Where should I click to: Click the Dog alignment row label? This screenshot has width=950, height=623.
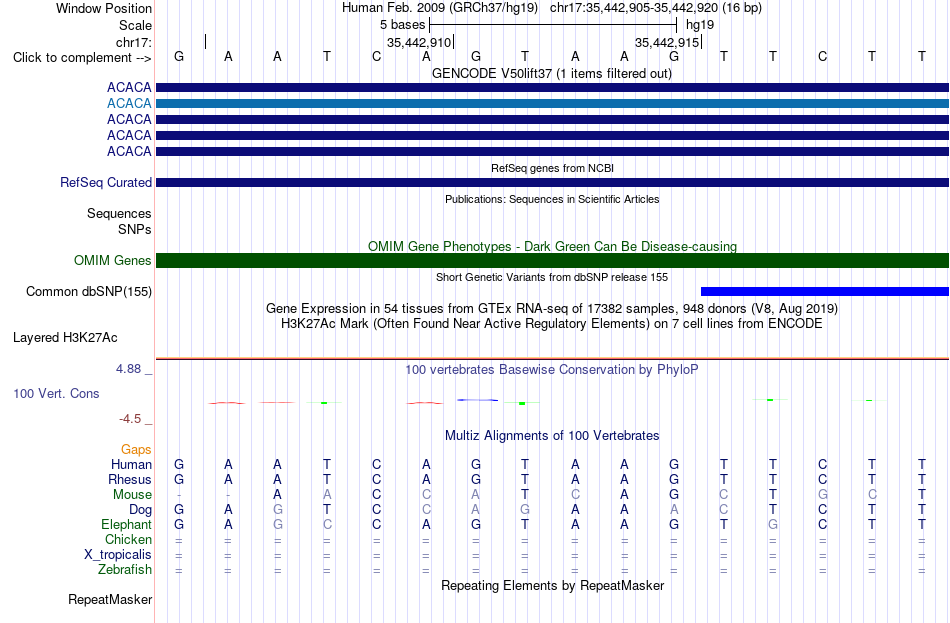tap(140, 510)
